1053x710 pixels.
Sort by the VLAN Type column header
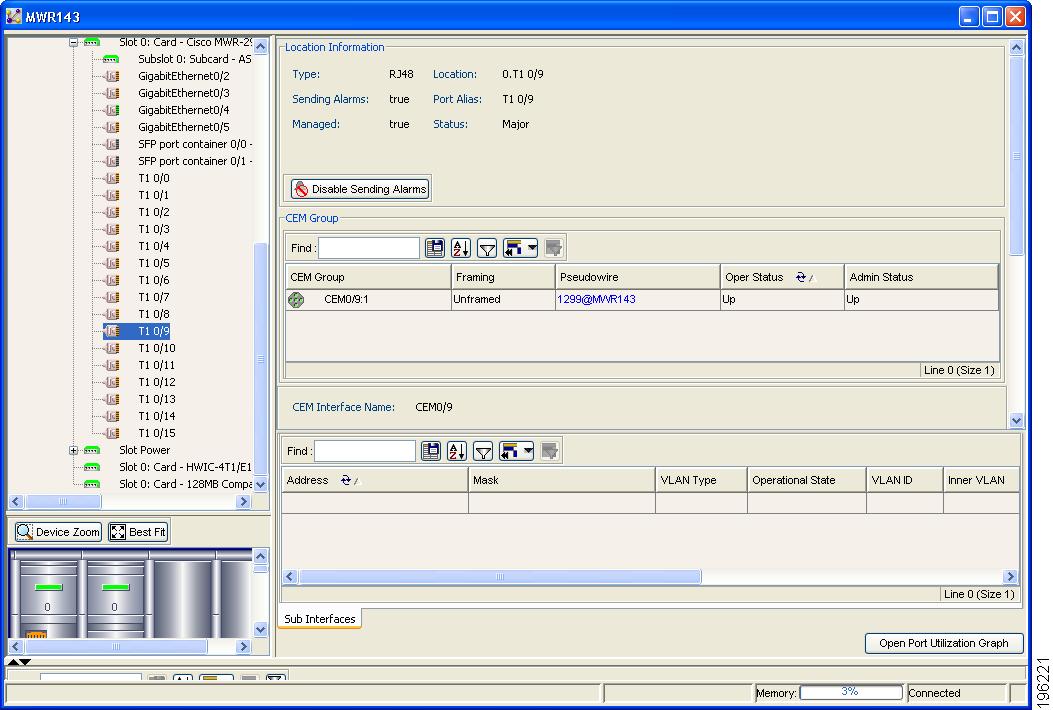click(701, 480)
